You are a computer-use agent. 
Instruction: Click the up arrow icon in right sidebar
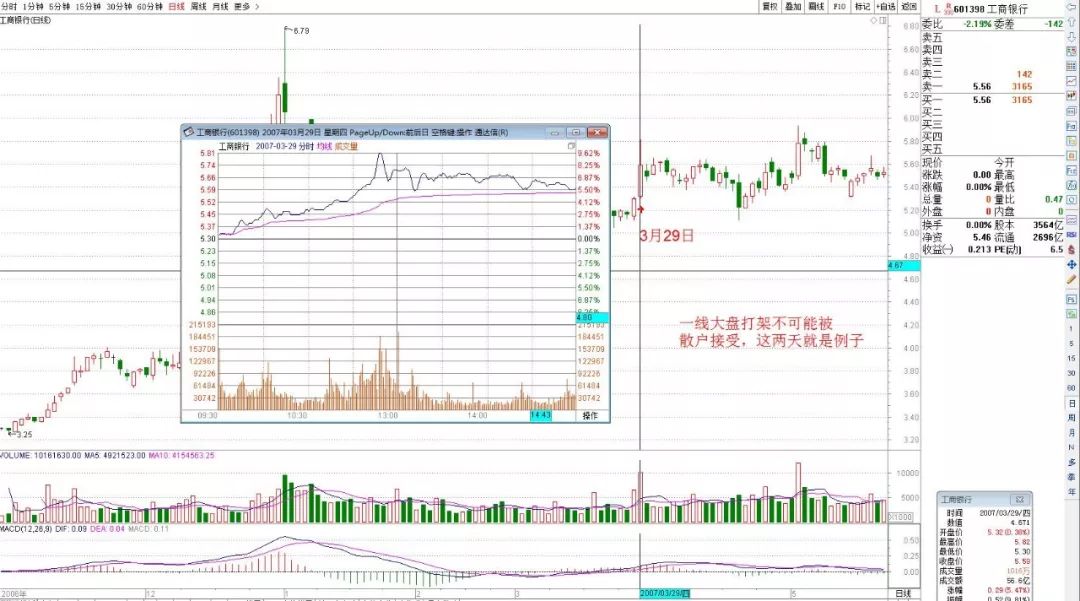click(x=1072, y=23)
